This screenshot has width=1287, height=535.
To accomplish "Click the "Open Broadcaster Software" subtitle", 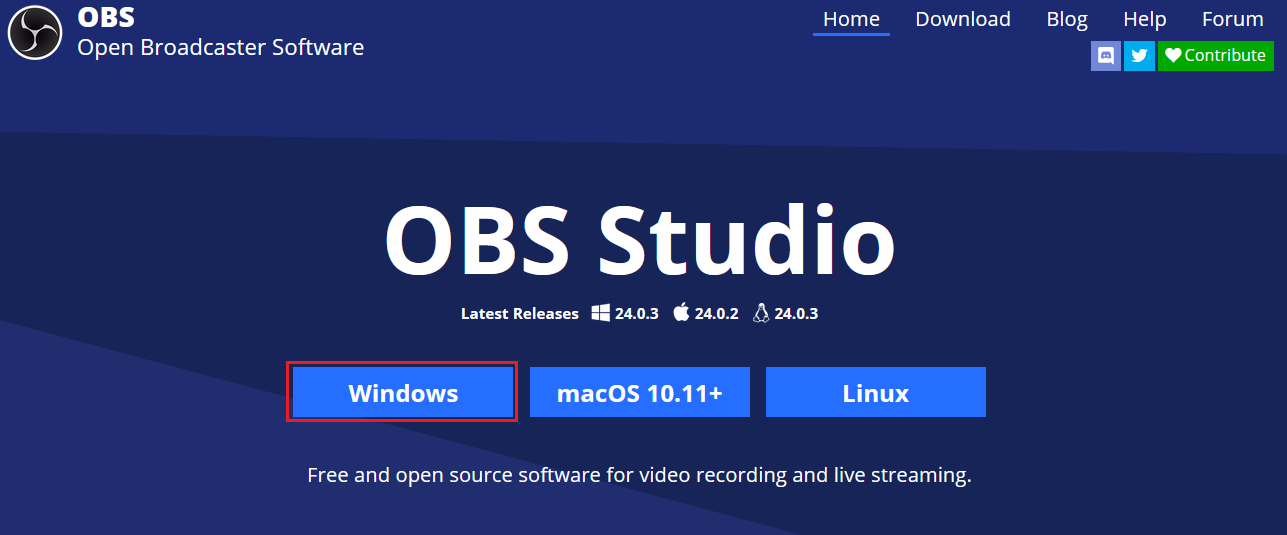I will 220,47.
